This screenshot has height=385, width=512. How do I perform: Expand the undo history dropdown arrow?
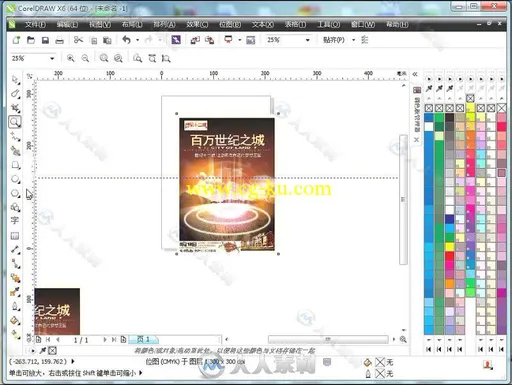(x=138, y=40)
